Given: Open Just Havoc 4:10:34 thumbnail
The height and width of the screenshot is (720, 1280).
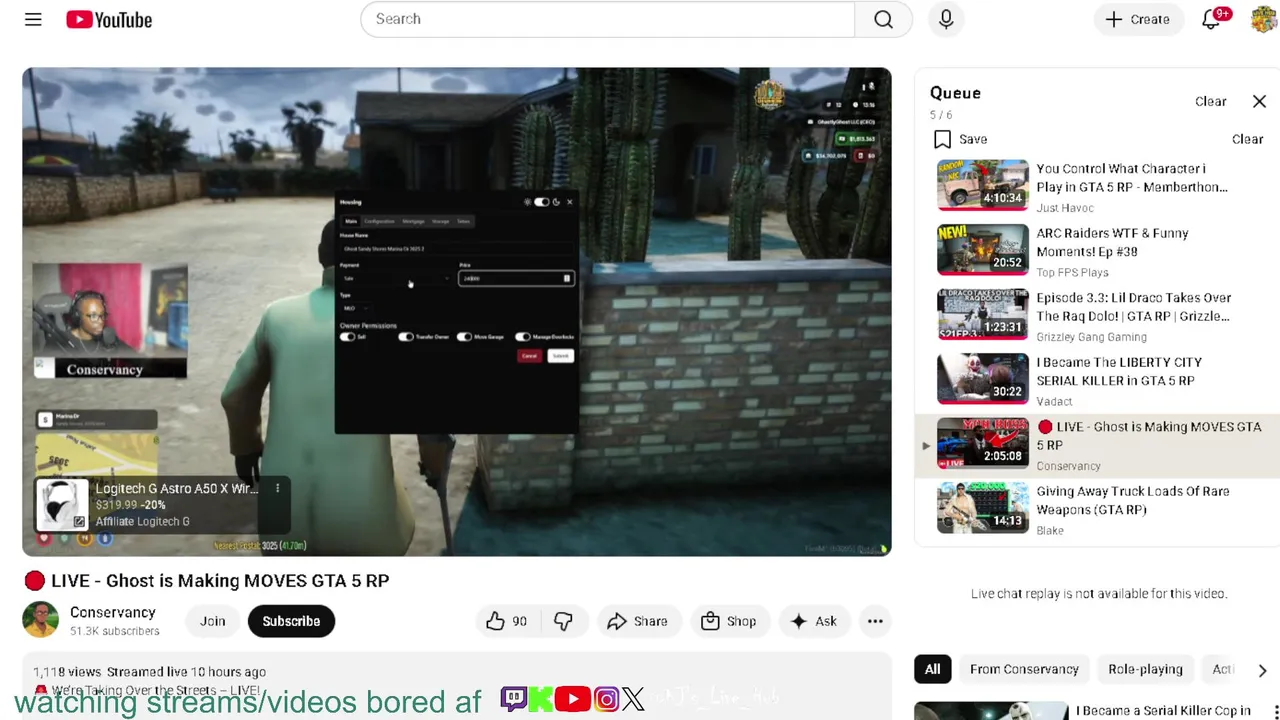Looking at the screenshot, I should (982, 185).
